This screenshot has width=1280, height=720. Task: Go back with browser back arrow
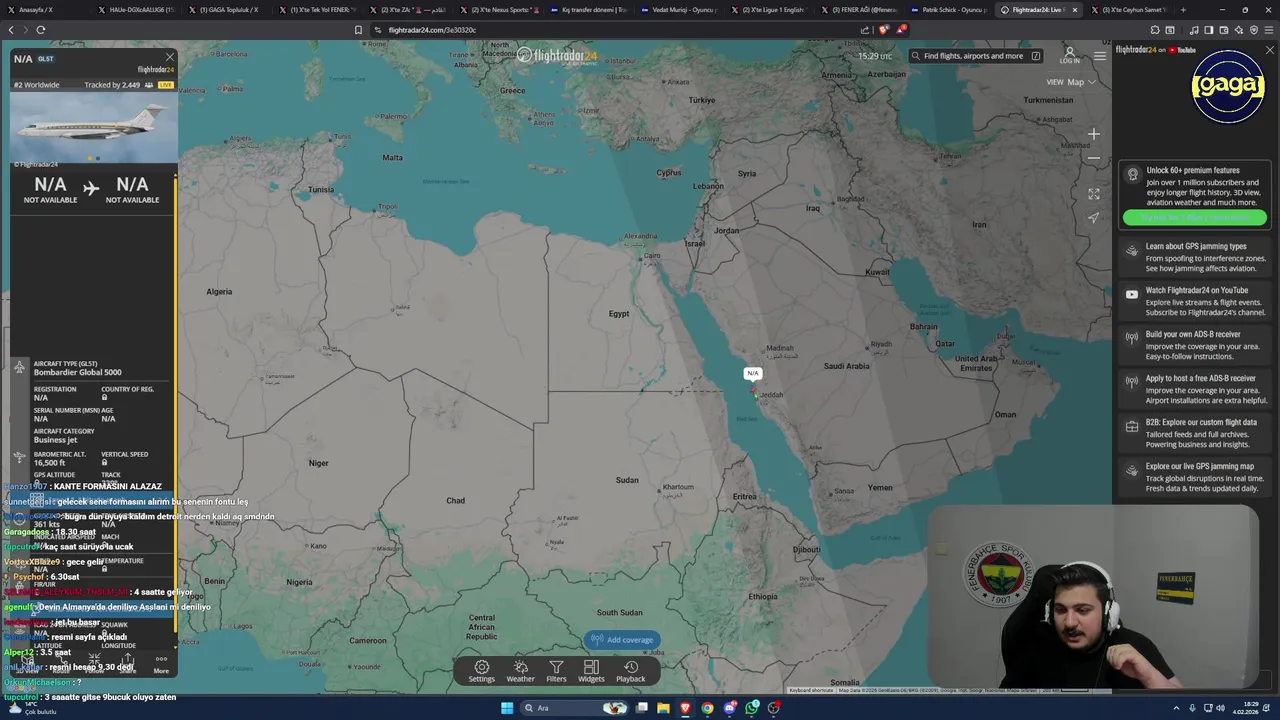11,30
